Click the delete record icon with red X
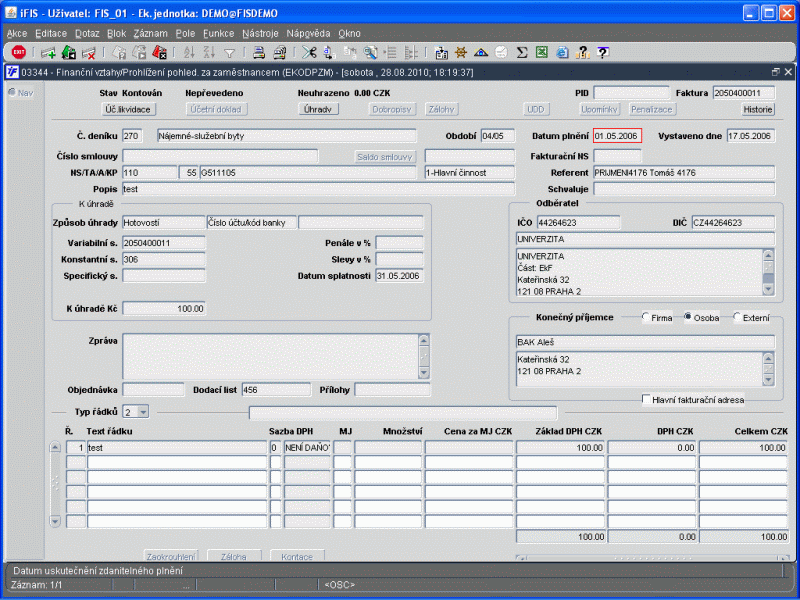Viewport: 800px width, 600px height. (89, 53)
